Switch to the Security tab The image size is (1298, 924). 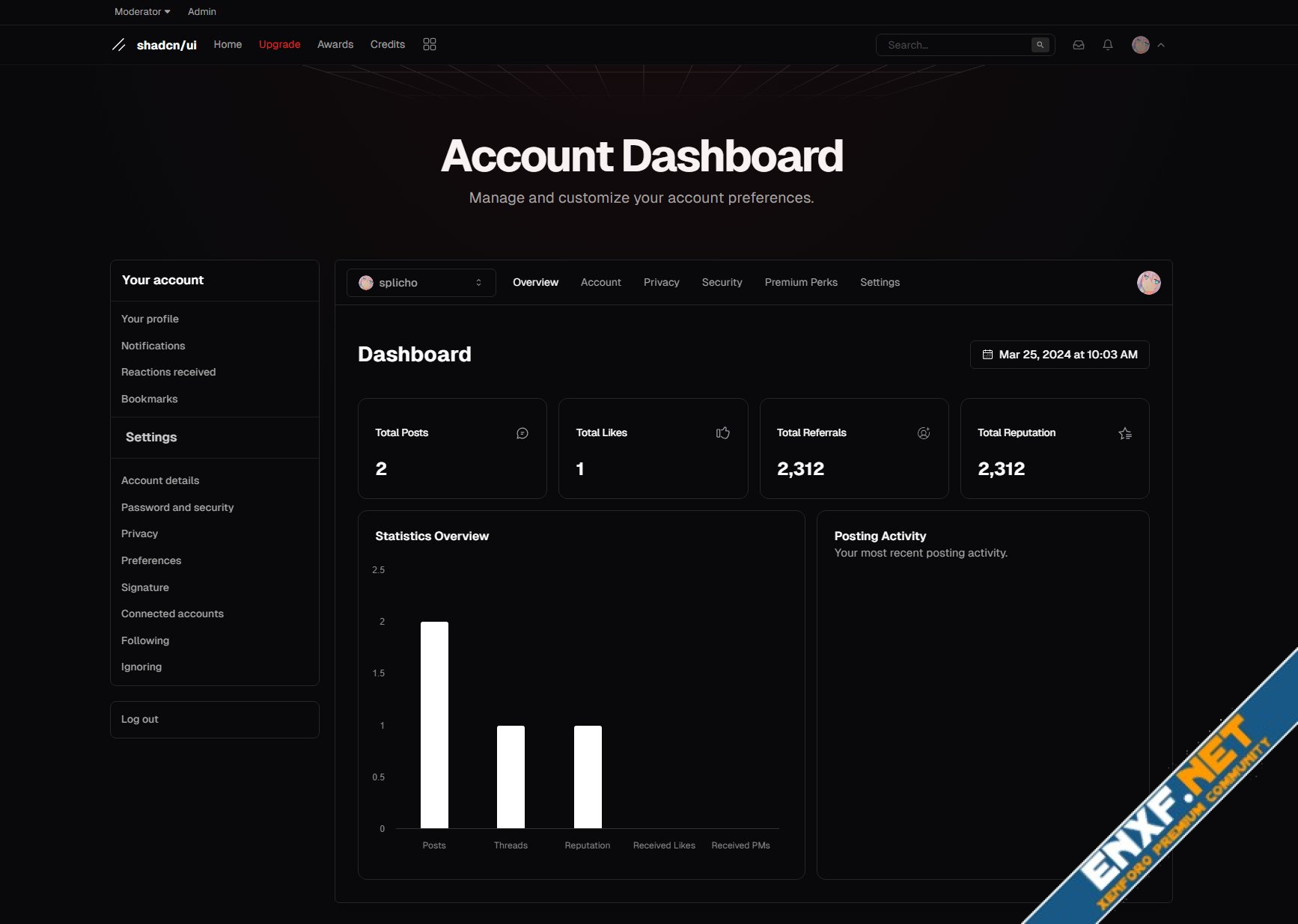click(722, 283)
